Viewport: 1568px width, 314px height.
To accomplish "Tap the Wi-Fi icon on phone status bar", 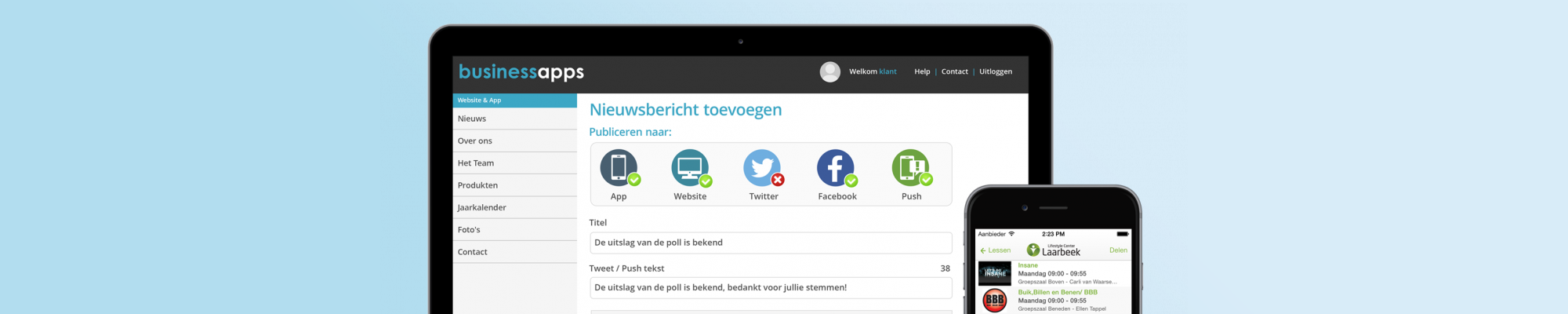I will pos(1011,234).
